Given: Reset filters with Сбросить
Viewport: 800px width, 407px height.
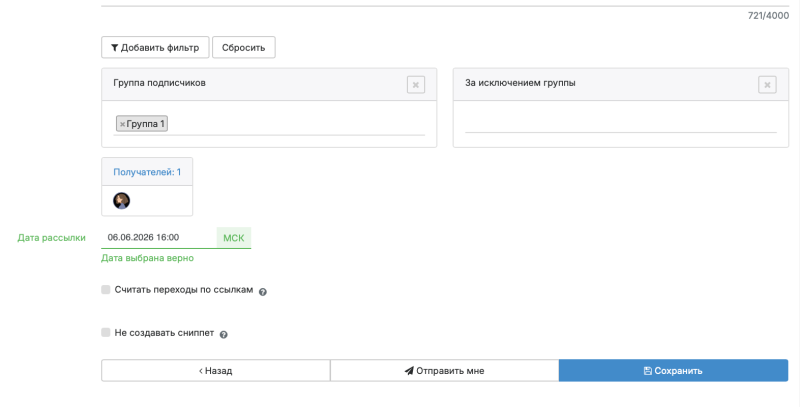Looking at the screenshot, I should (243, 47).
